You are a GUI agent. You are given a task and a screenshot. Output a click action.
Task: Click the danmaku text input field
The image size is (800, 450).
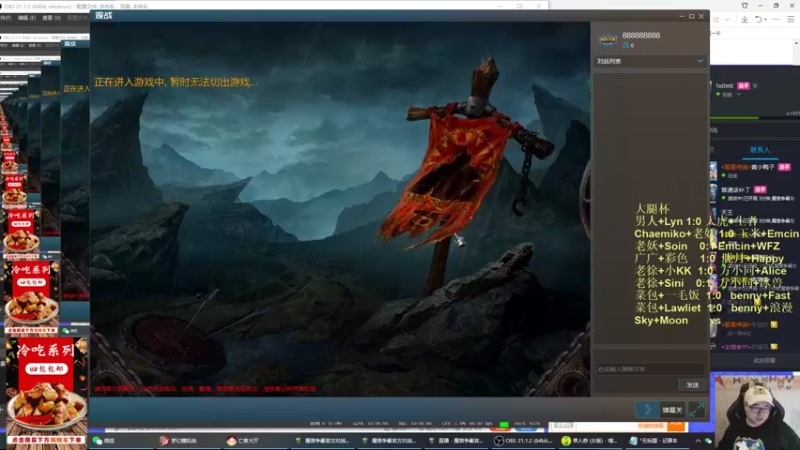point(649,369)
